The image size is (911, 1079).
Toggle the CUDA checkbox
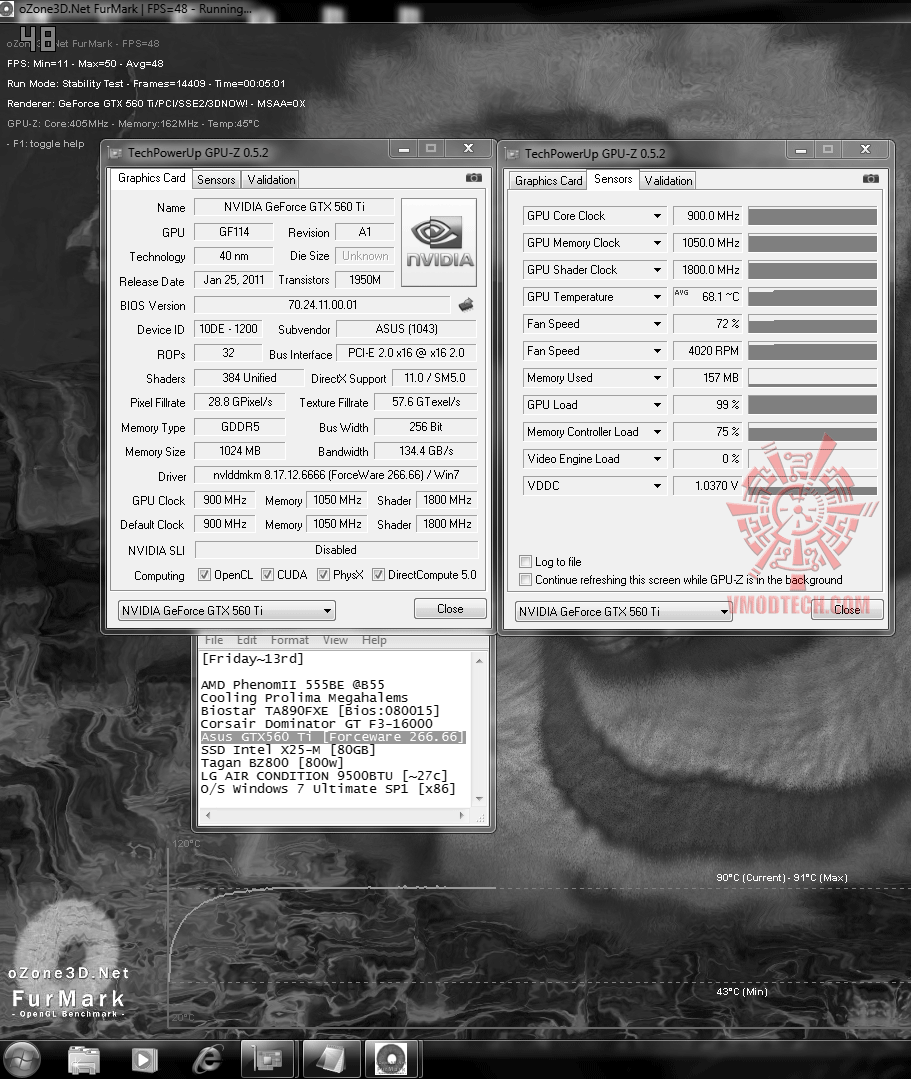(x=267, y=575)
